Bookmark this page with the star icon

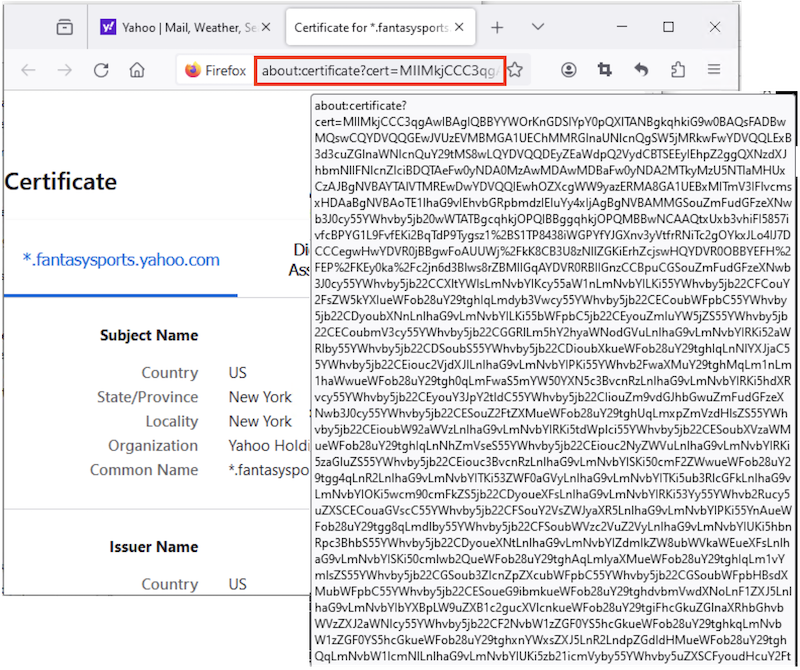(514, 70)
